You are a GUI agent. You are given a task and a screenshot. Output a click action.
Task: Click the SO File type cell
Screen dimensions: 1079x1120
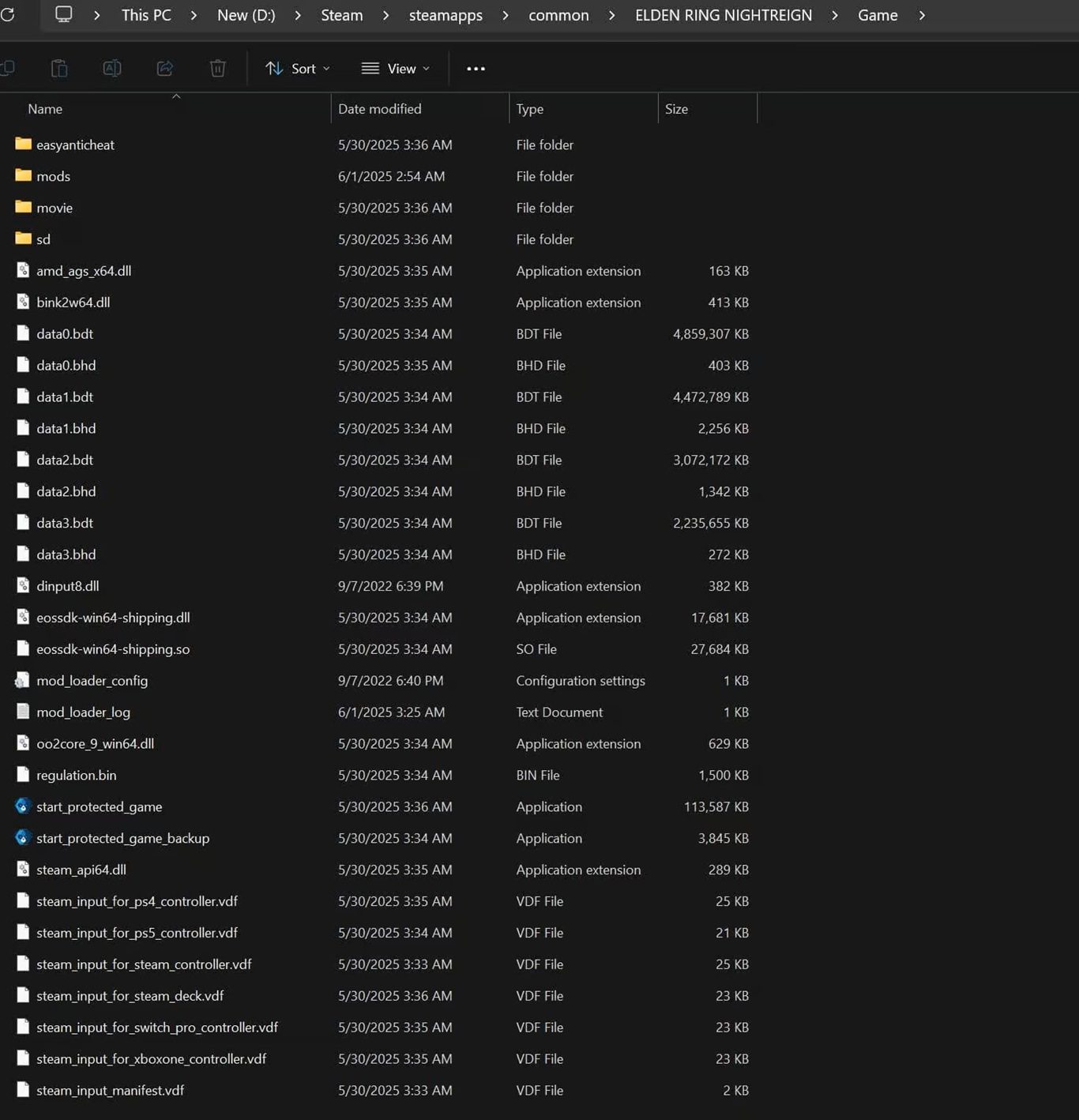point(536,648)
